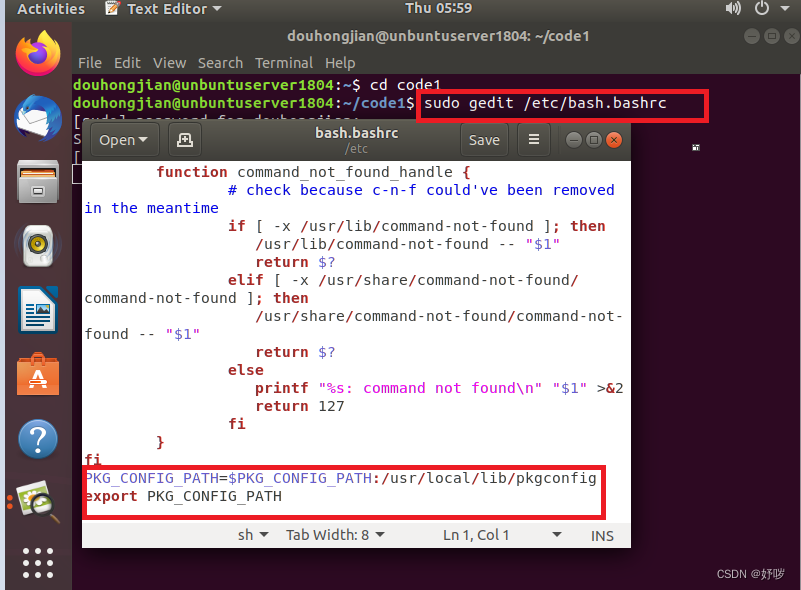Click 'cd code1' in the terminal

[x=405, y=84]
